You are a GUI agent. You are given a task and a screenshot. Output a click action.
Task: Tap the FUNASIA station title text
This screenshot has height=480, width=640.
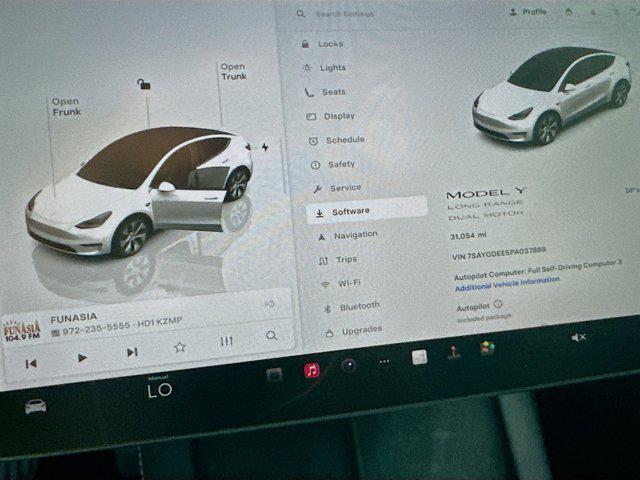click(x=74, y=318)
